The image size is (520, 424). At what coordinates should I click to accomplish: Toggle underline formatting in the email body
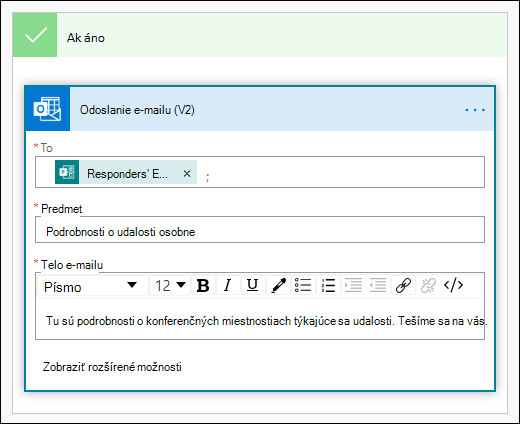coord(252,285)
